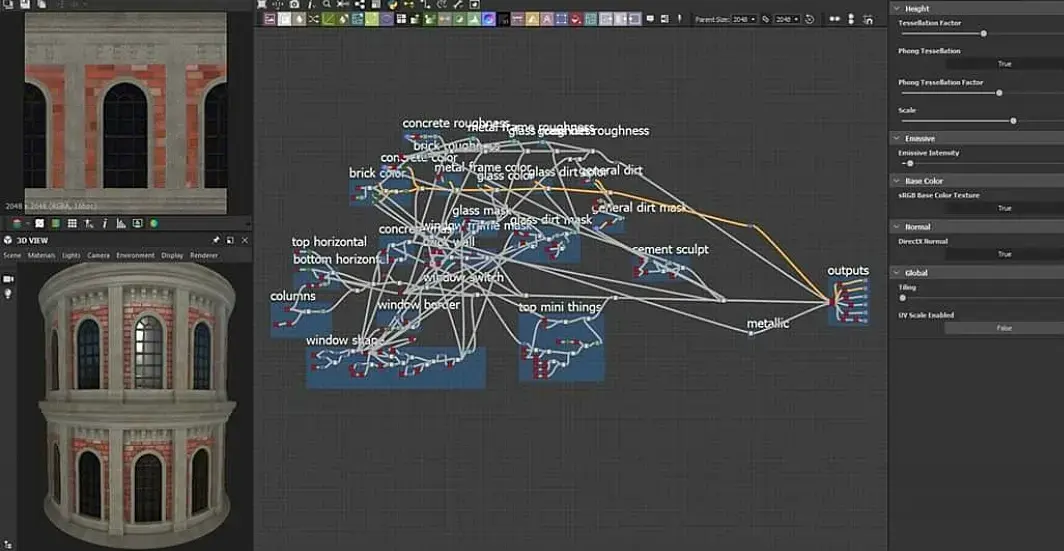Viewport: 1064px width, 551px height.
Task: Click the 'window border' frame label
Action: [419, 305]
